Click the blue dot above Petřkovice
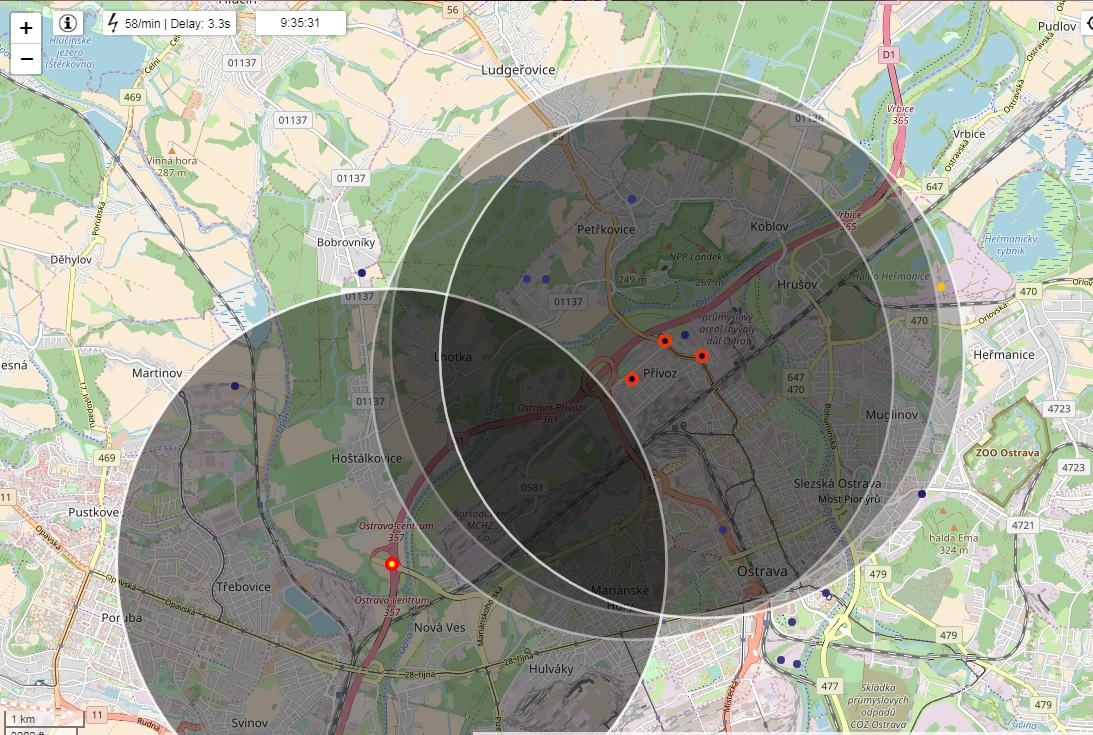 coord(632,199)
